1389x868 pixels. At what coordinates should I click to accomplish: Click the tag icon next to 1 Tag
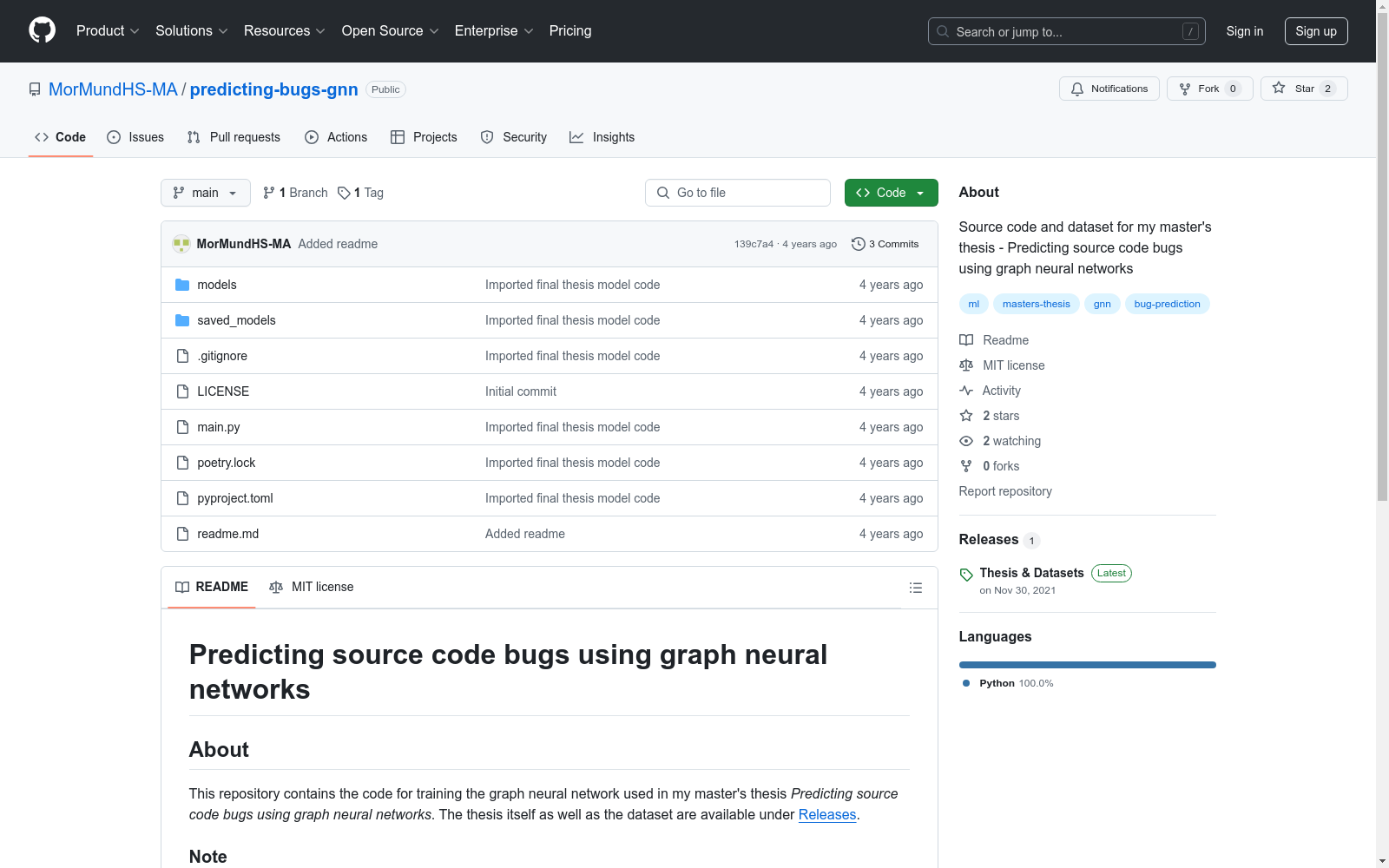click(344, 193)
